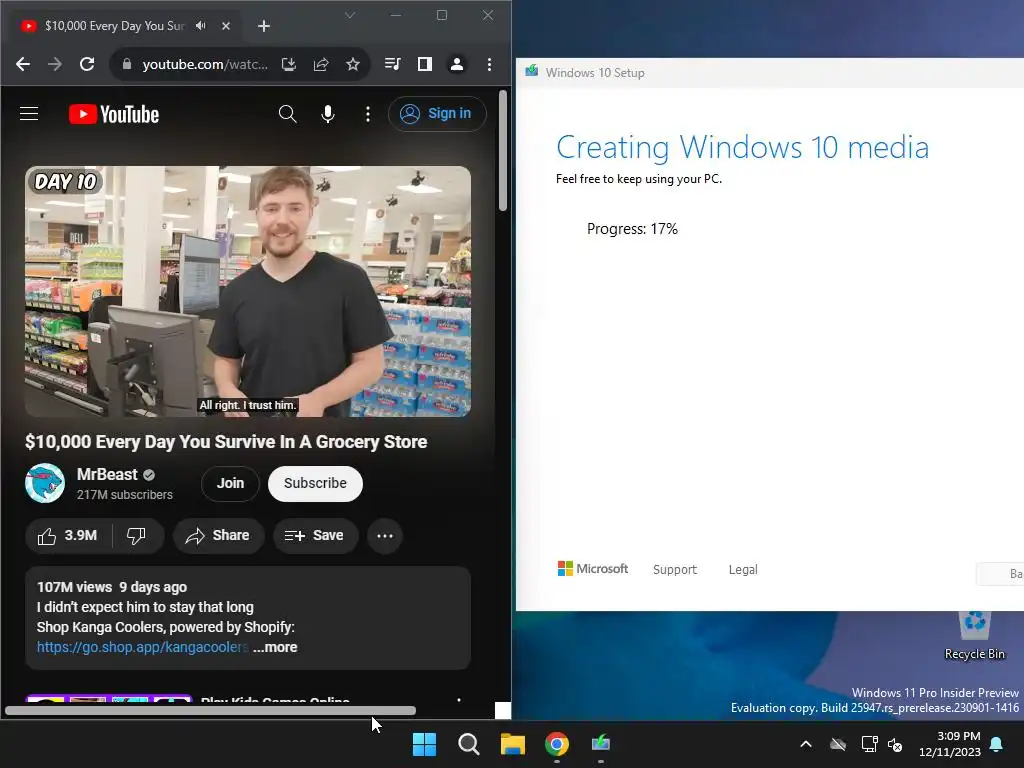Share this page from address bar
The image size is (1024, 768).
(321, 64)
